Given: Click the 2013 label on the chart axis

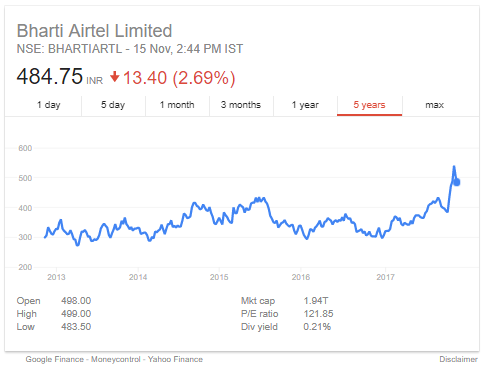Looking at the screenshot, I should (56, 277).
